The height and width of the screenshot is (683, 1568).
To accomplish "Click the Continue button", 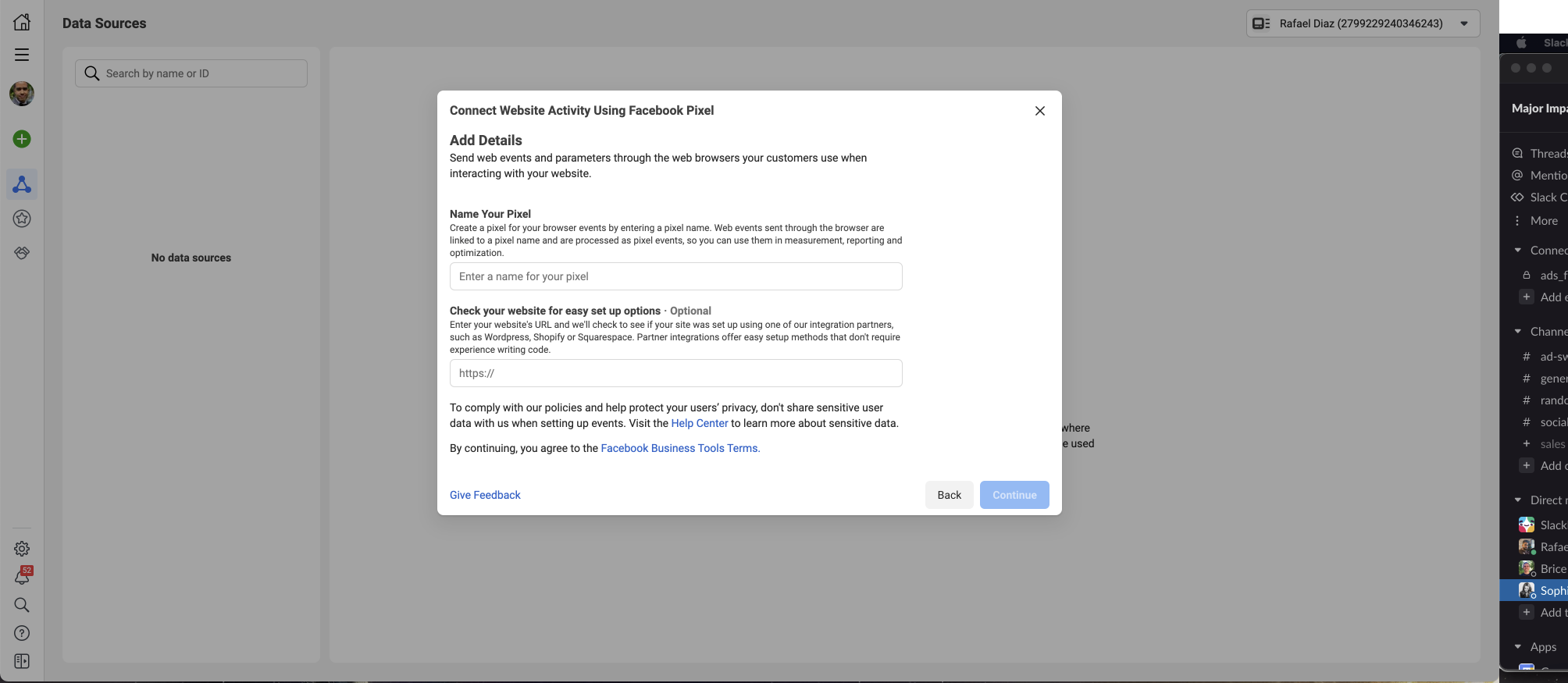I will click(1014, 495).
